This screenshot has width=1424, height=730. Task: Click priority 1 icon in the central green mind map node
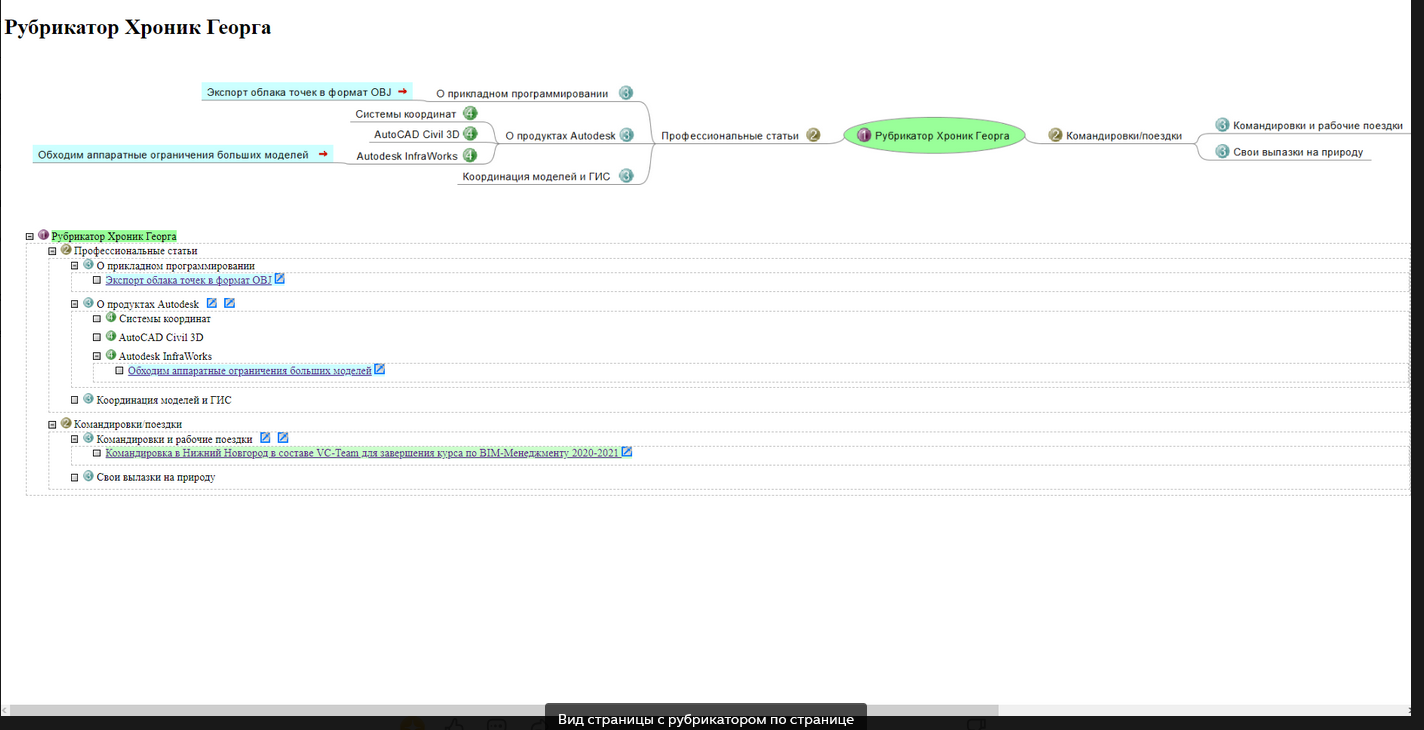click(x=864, y=135)
